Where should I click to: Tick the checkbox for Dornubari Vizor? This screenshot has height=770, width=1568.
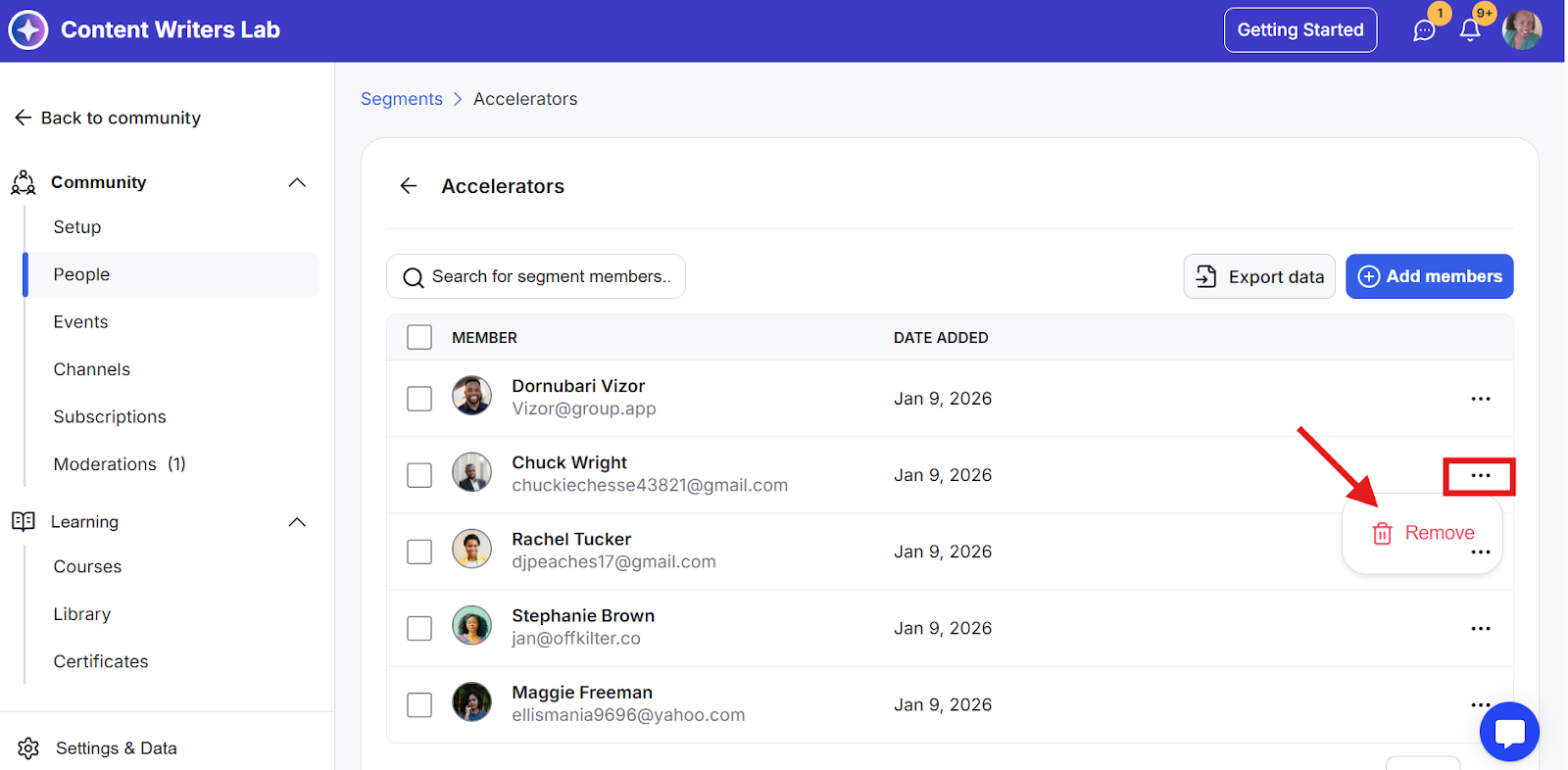(419, 399)
